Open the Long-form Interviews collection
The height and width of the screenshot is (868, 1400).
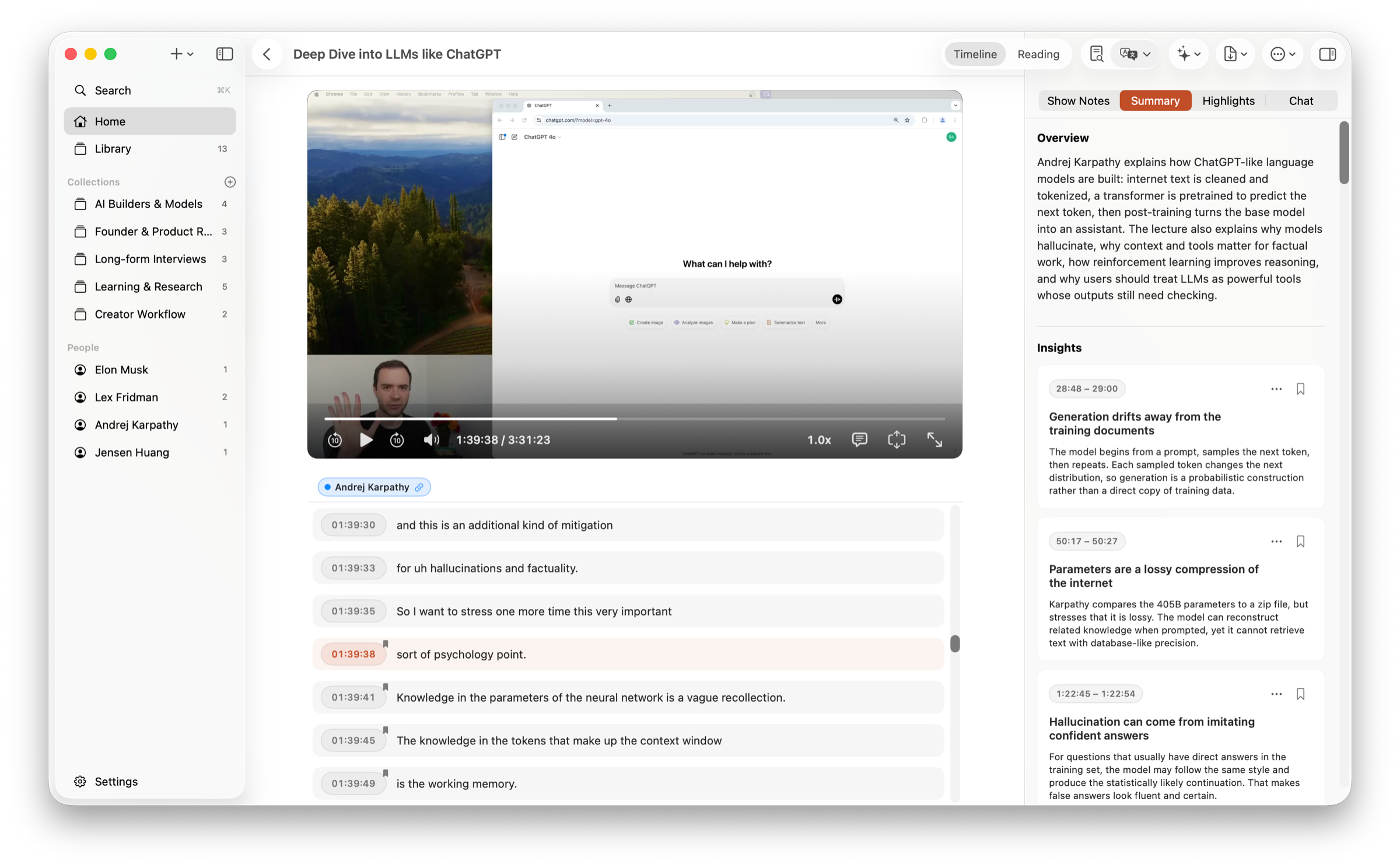coord(150,259)
